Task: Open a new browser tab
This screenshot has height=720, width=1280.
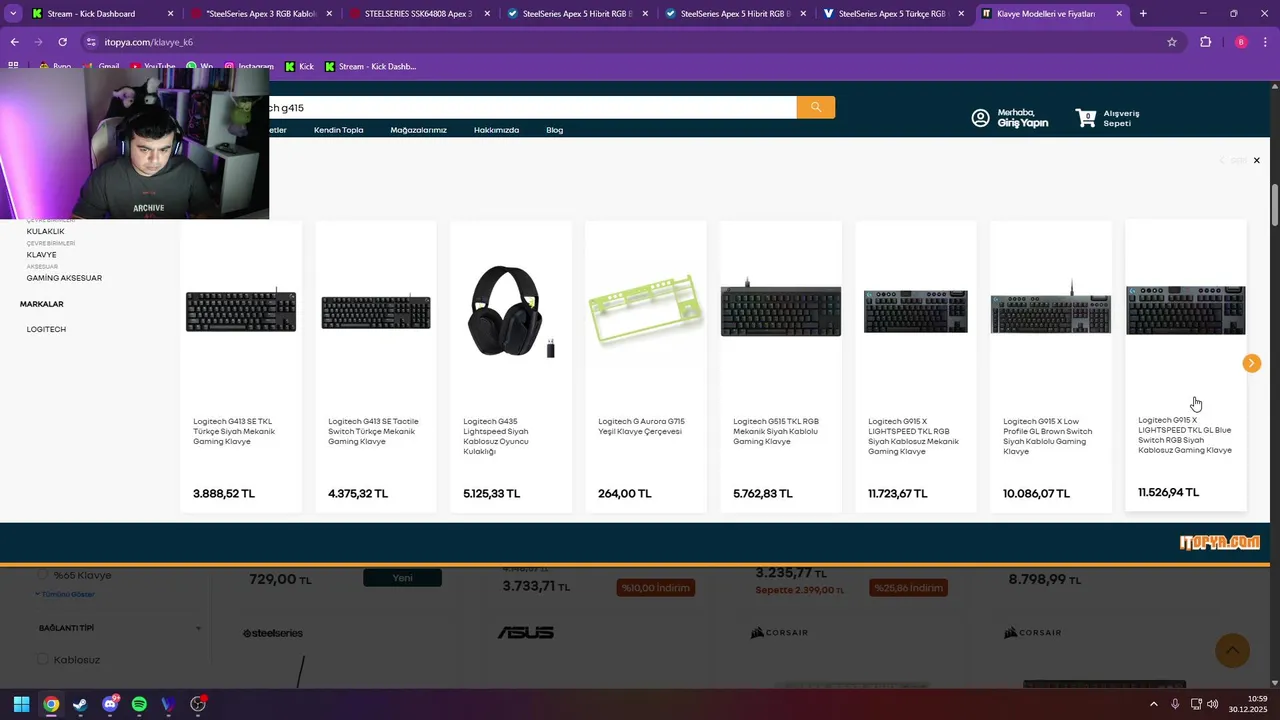Action: (x=1143, y=14)
